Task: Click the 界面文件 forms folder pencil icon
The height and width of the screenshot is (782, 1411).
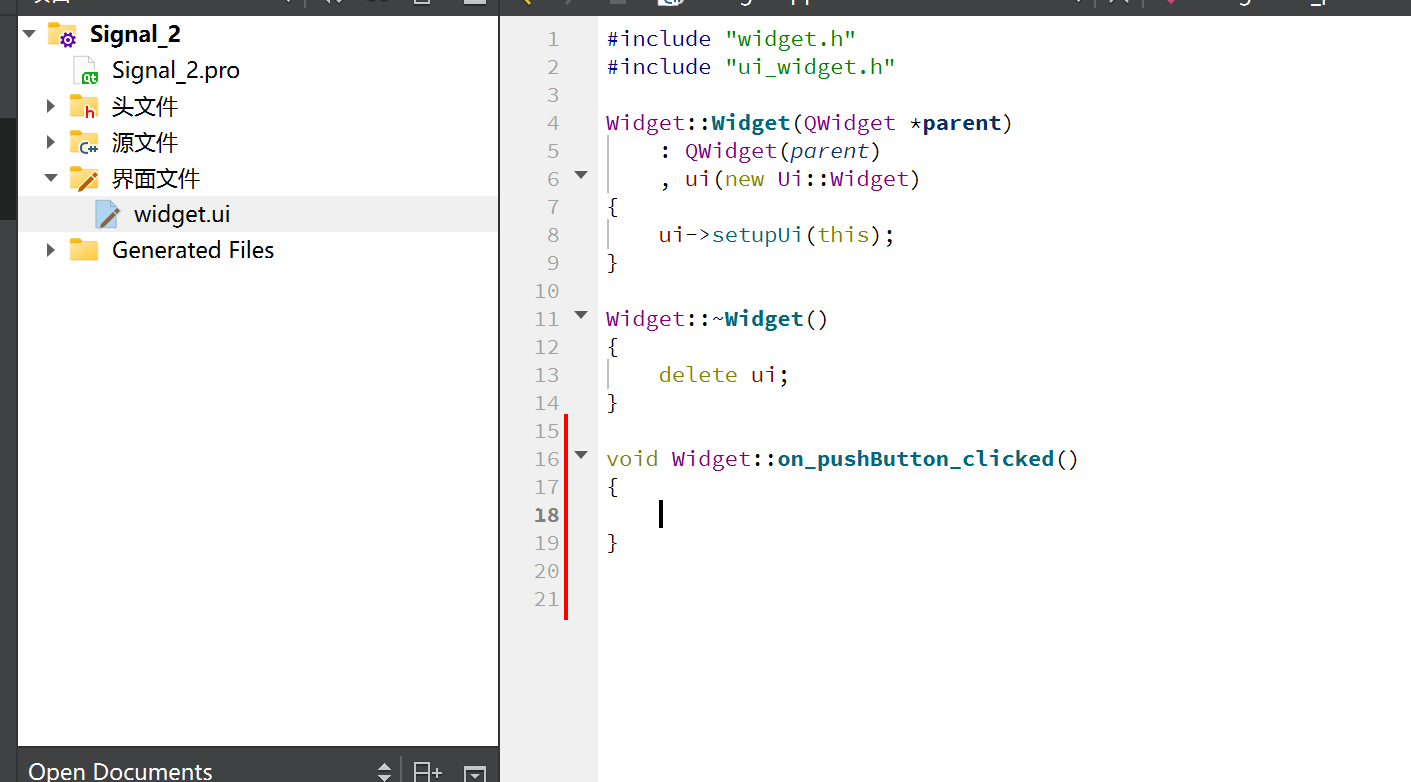Action: [x=84, y=178]
